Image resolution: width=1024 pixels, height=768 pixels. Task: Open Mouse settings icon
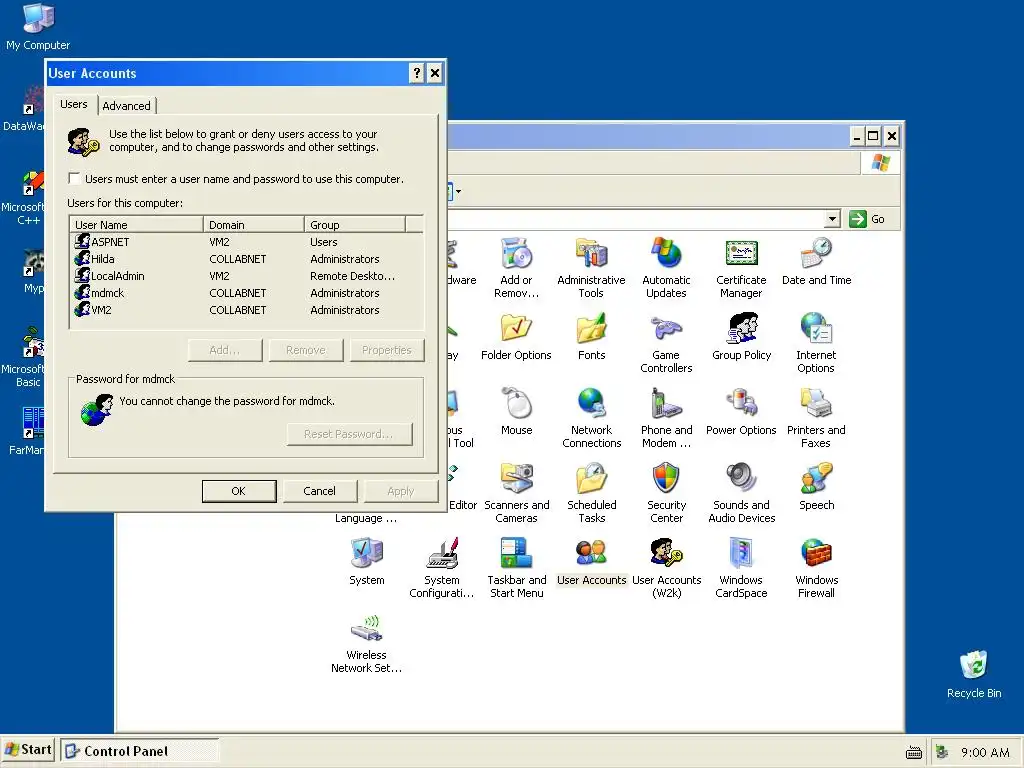pos(516,404)
